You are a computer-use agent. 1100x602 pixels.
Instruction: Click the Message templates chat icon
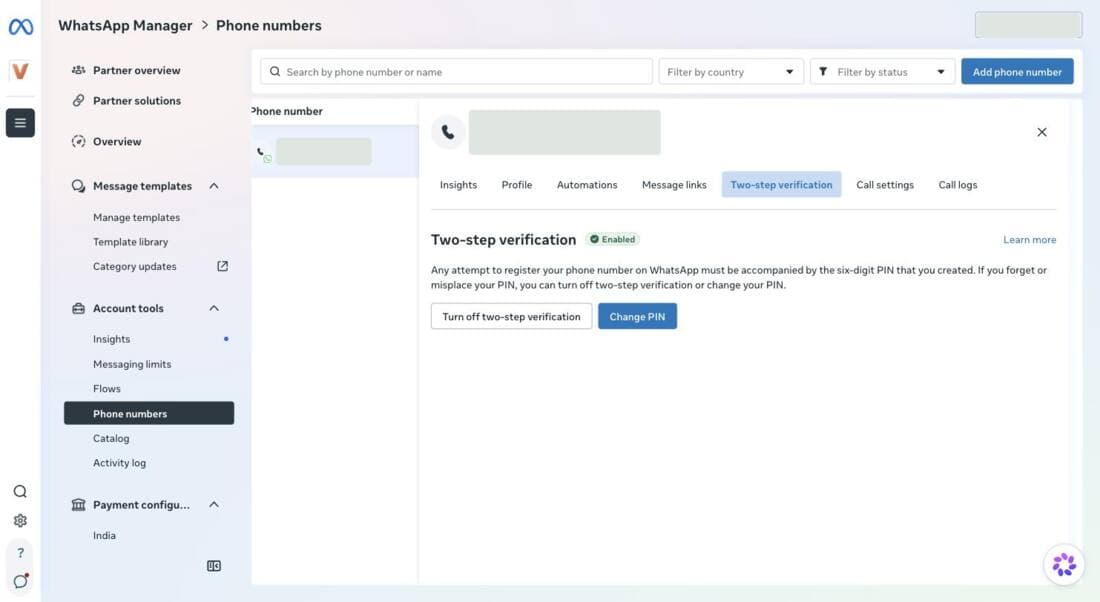(x=79, y=186)
